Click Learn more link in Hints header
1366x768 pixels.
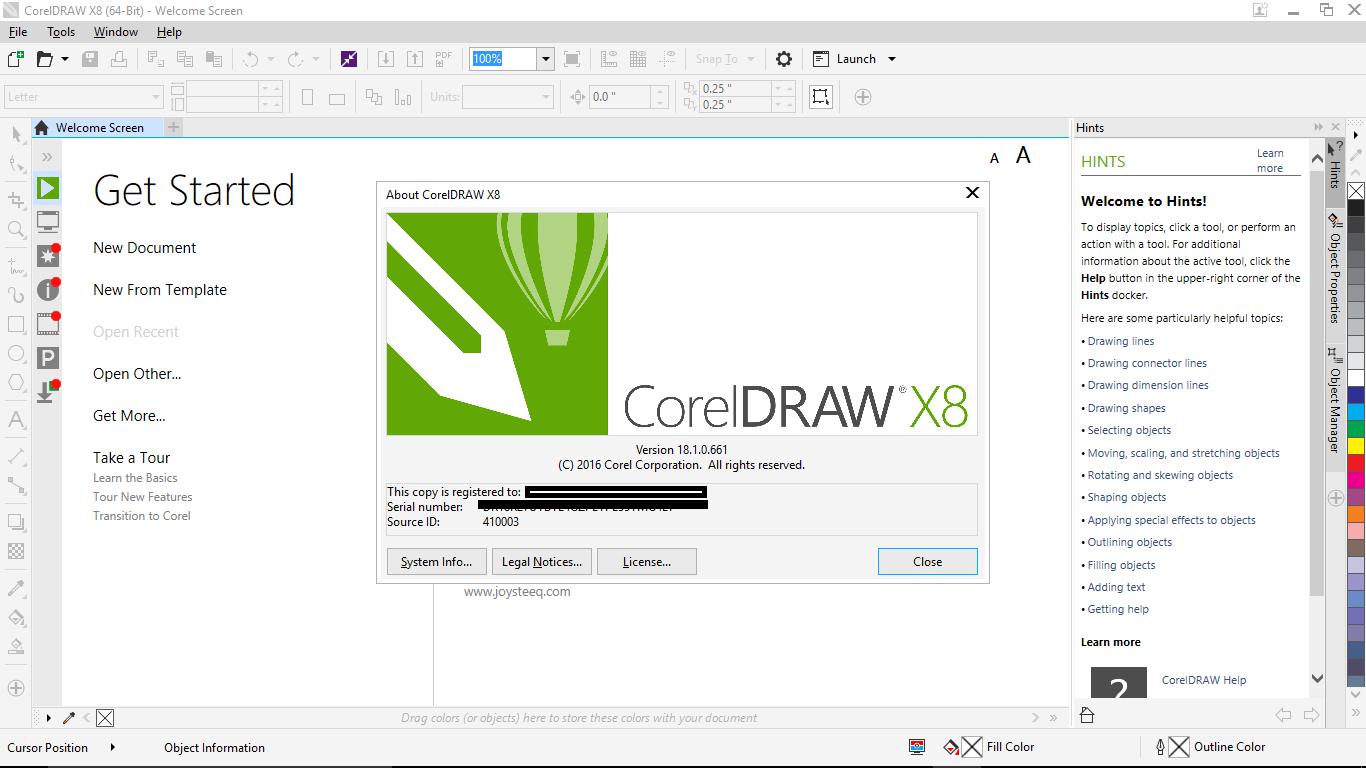tap(1270, 161)
